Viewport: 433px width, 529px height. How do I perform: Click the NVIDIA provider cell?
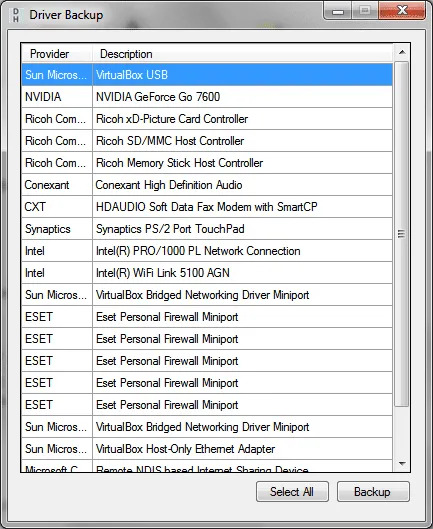[57, 97]
